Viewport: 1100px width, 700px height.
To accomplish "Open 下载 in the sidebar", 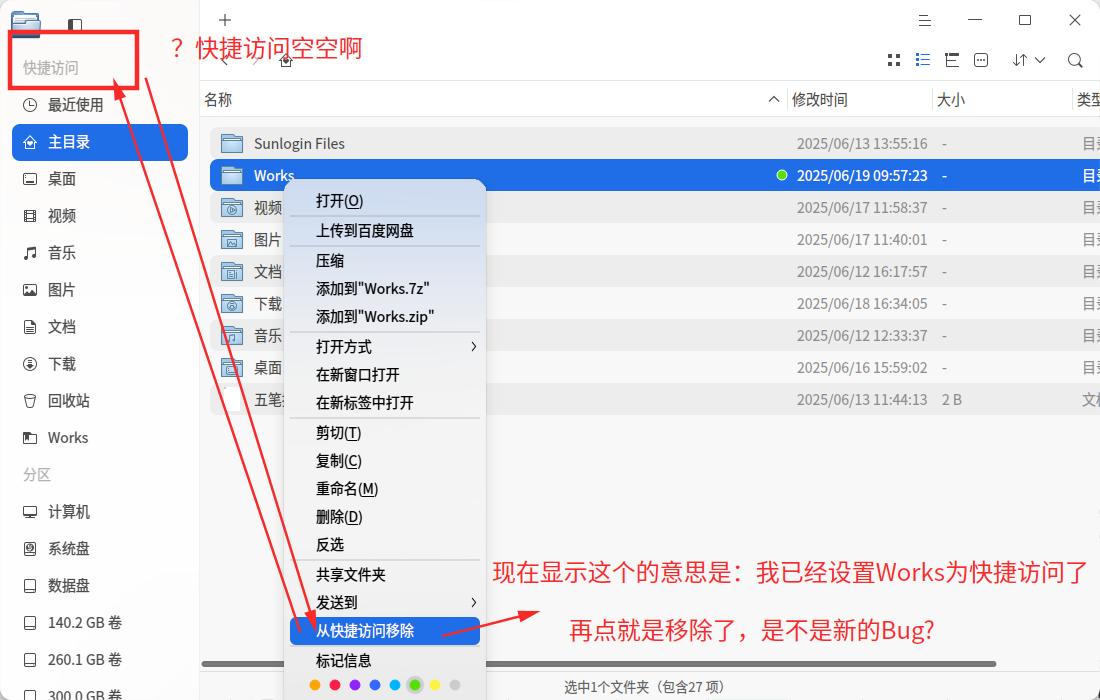I will pyautogui.click(x=100, y=364).
